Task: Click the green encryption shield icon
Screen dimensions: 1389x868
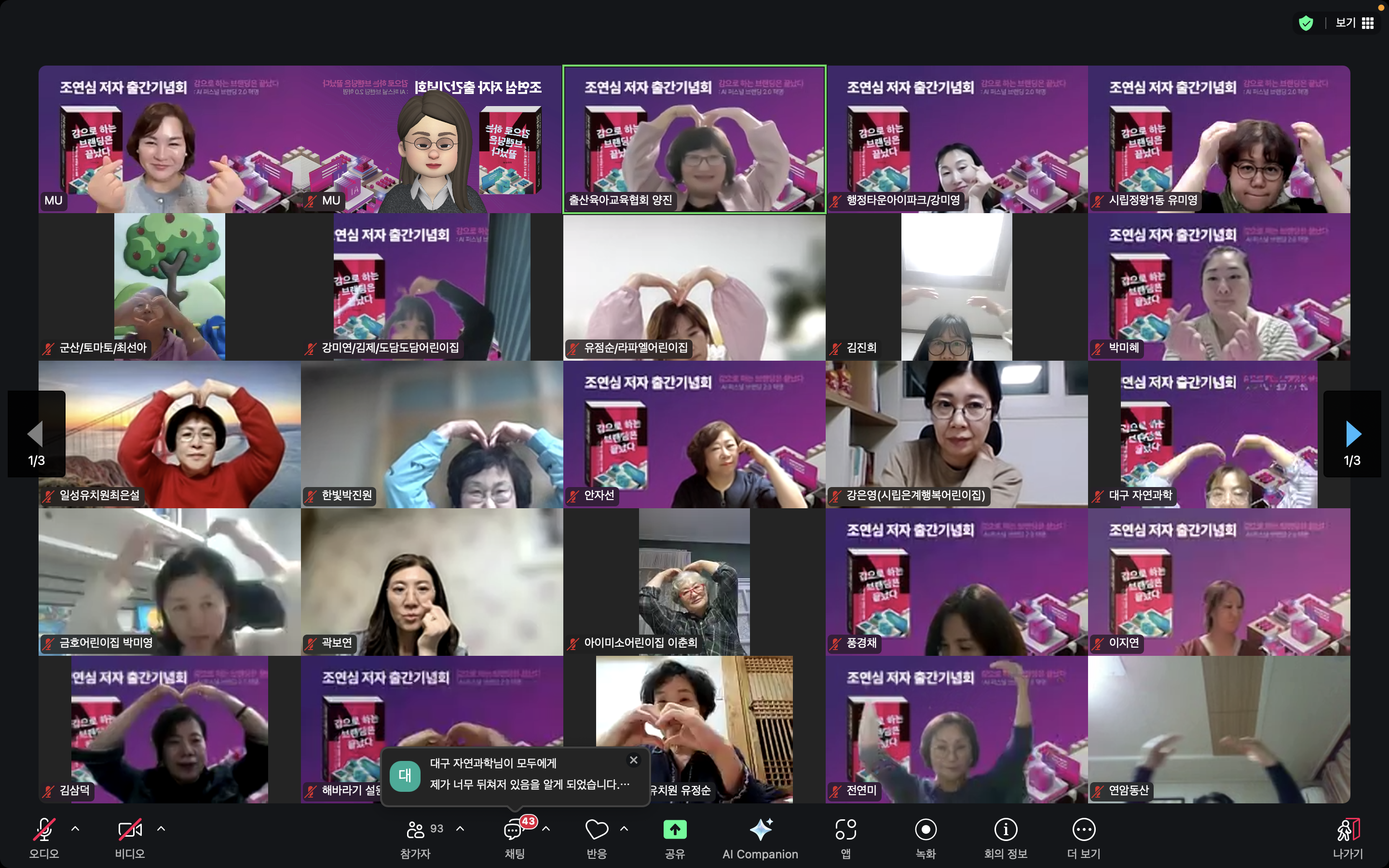Action: click(x=1306, y=23)
